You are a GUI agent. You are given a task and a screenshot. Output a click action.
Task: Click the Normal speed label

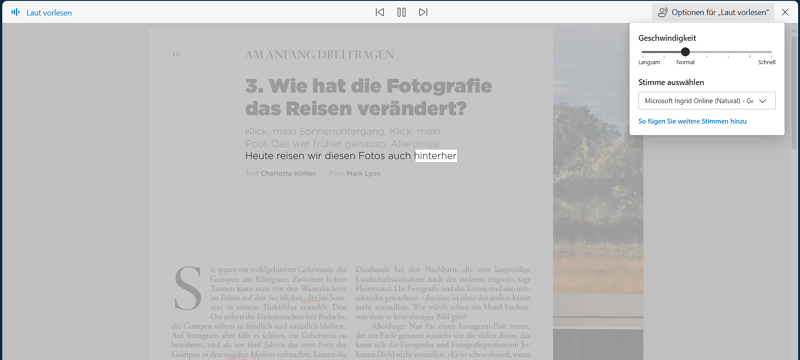coord(685,62)
